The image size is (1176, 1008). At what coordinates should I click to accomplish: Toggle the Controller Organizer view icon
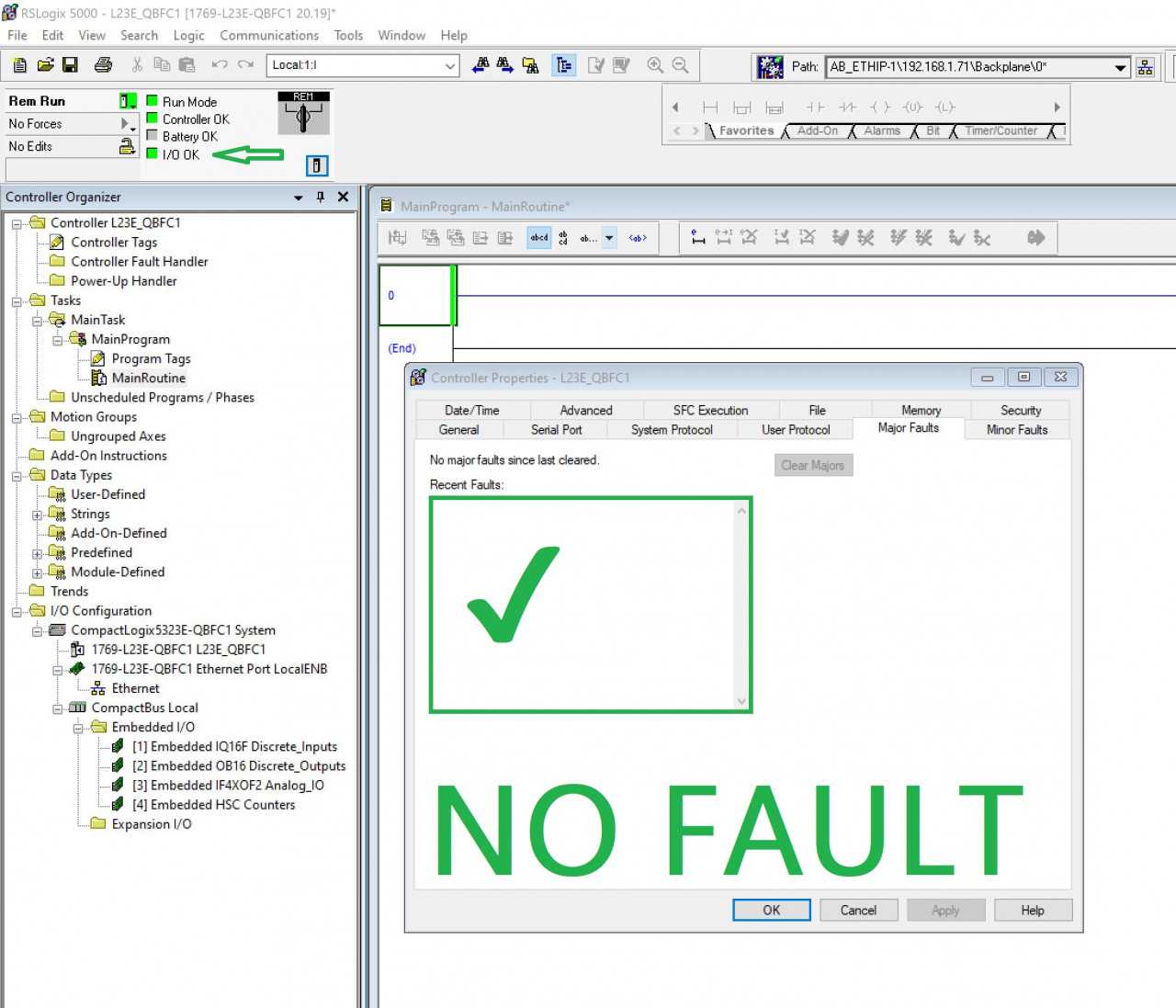click(563, 65)
